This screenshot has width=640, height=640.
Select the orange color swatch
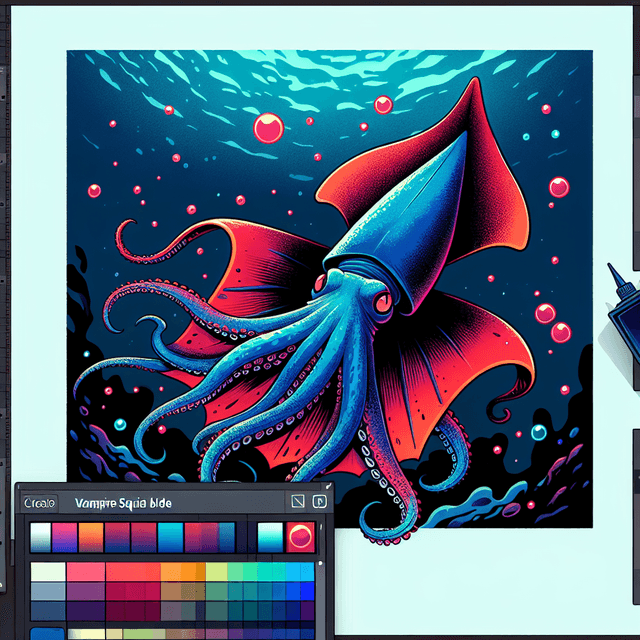[x=183, y=571]
